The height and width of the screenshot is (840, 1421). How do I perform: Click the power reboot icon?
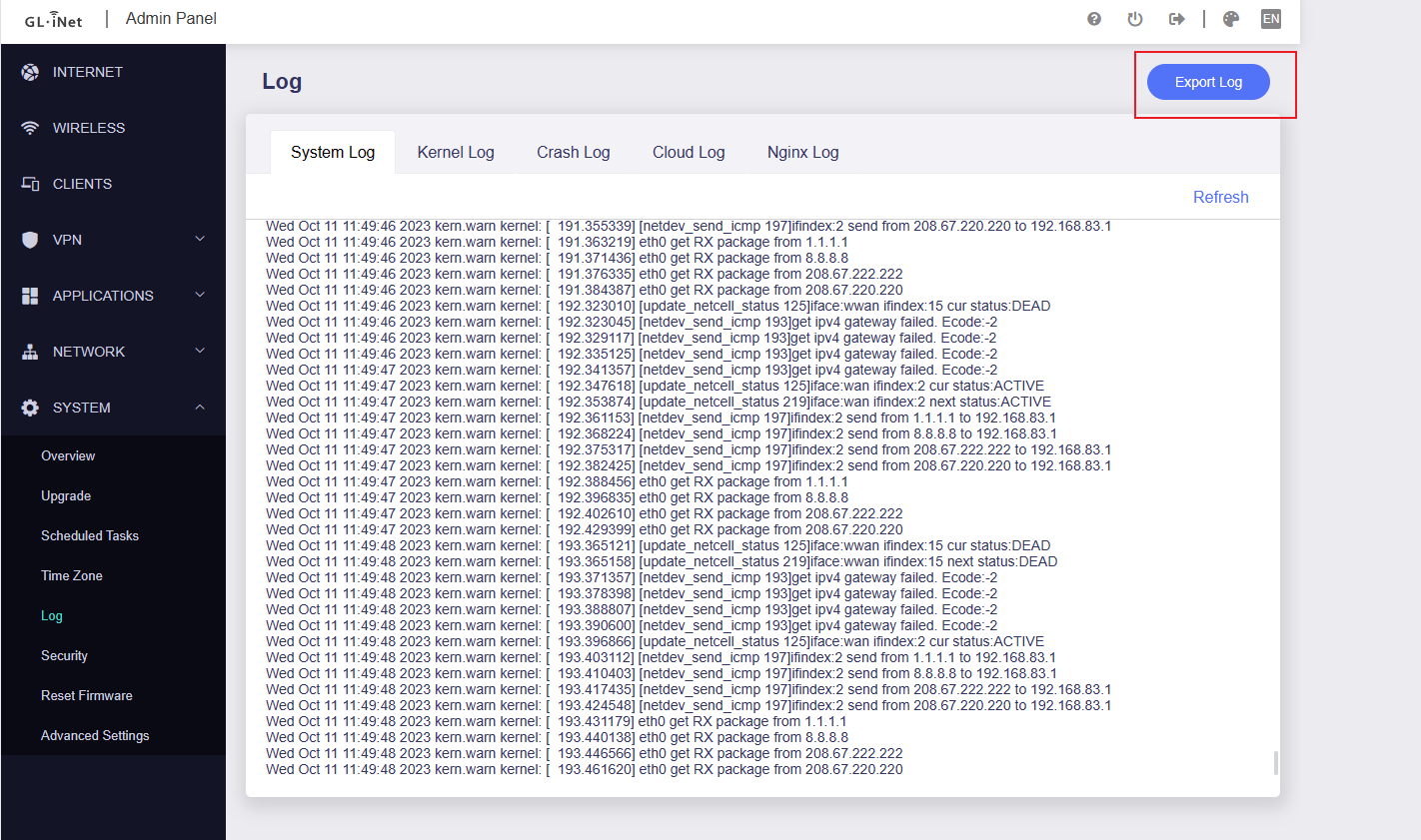click(x=1134, y=19)
